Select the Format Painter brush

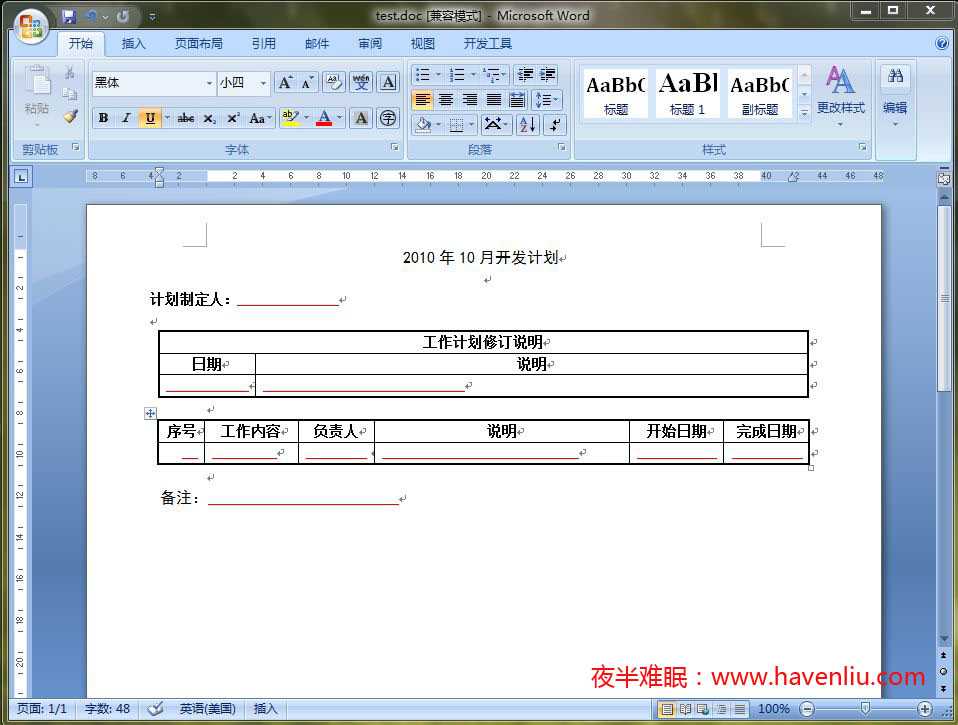(x=71, y=116)
